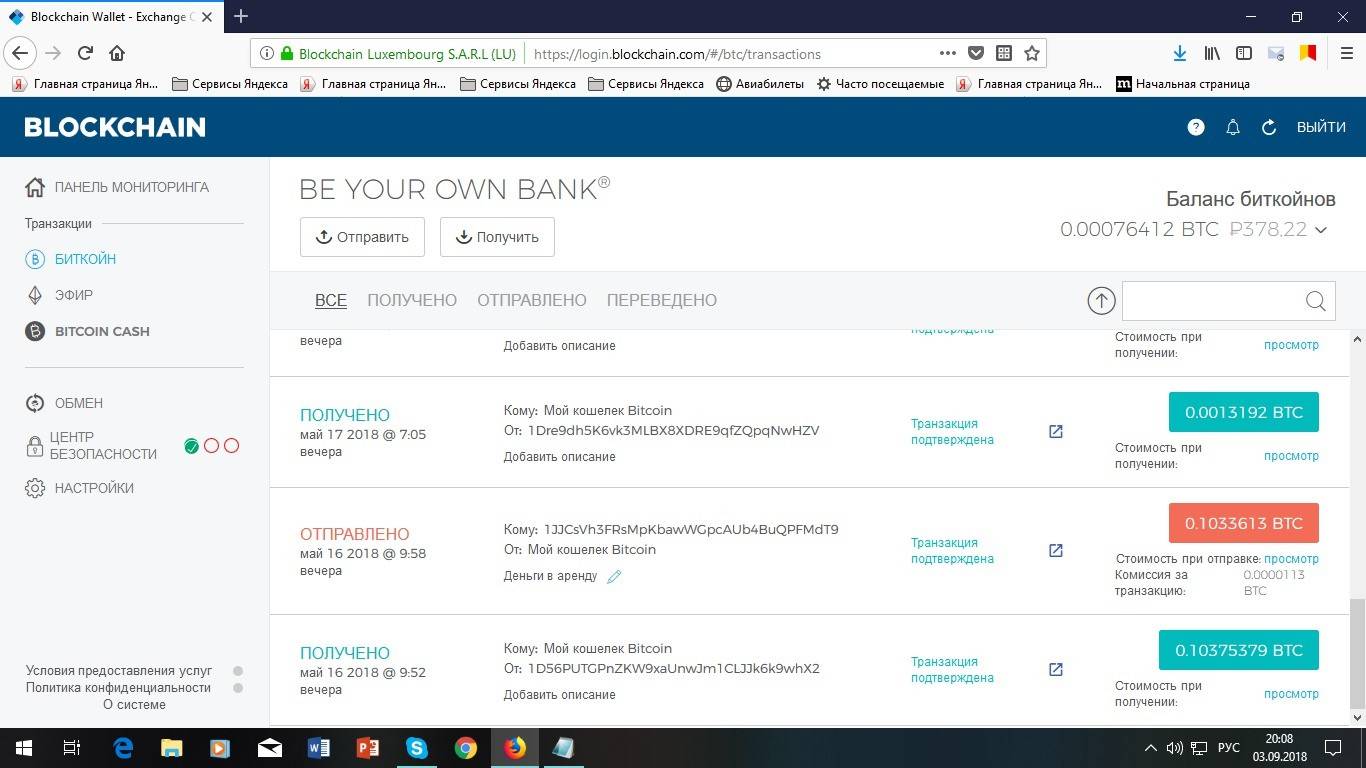The height and width of the screenshot is (768, 1366).
Task: Open Windows Start menu
Action: click(24, 747)
